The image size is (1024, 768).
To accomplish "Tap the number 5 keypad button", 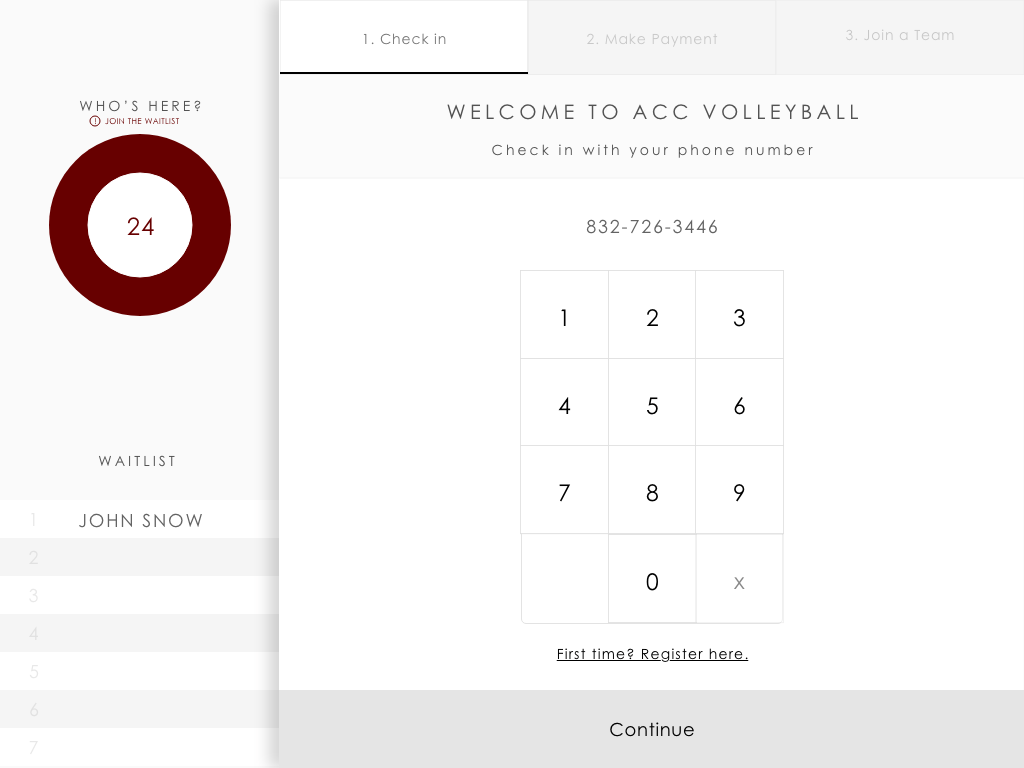I will tap(652, 402).
